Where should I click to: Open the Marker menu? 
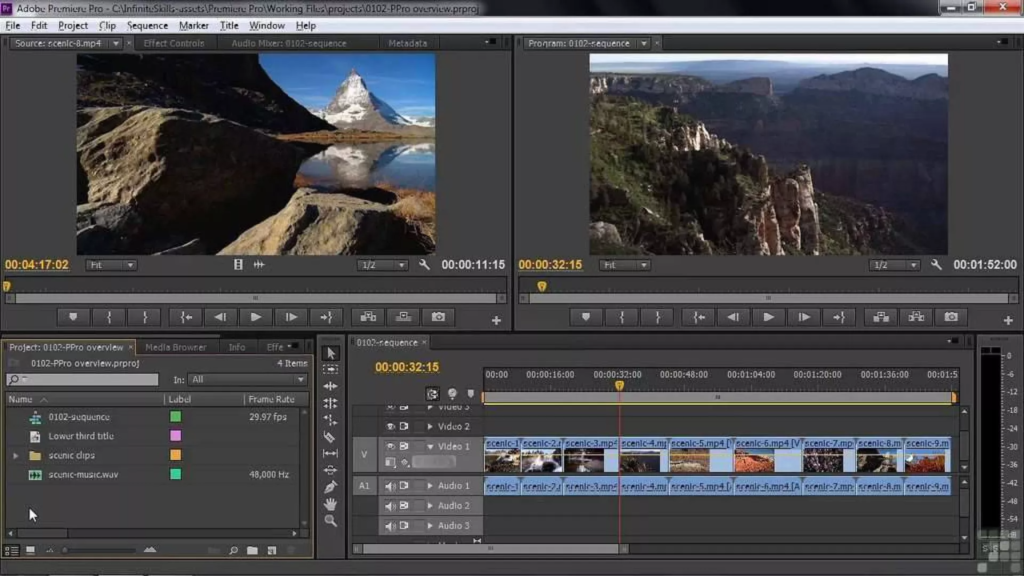pos(193,25)
